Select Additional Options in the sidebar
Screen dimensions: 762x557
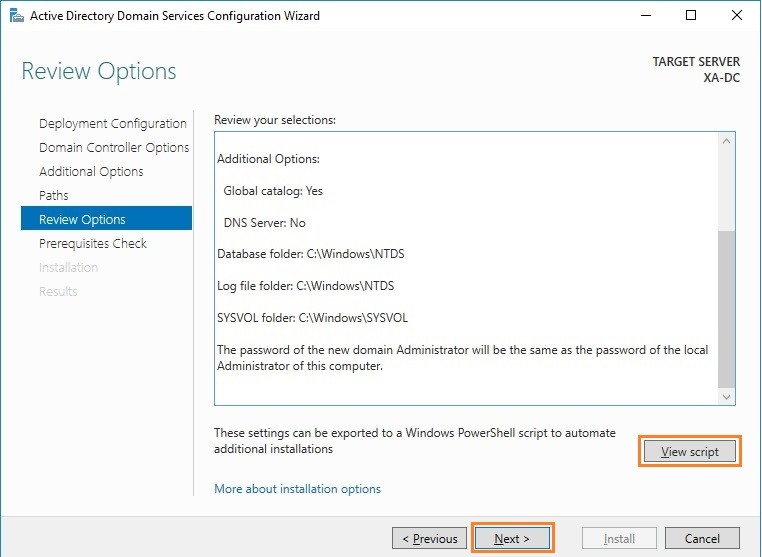[x=91, y=172]
